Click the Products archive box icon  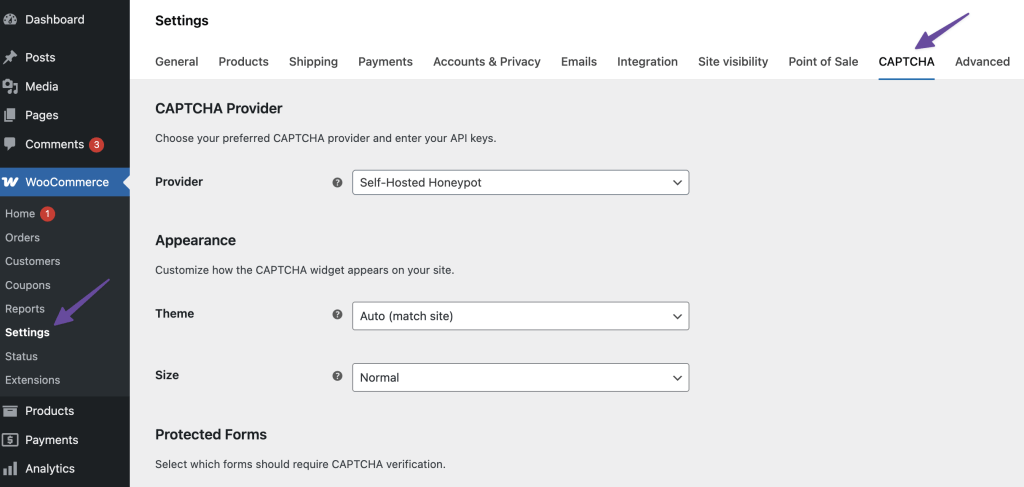click(x=10, y=411)
